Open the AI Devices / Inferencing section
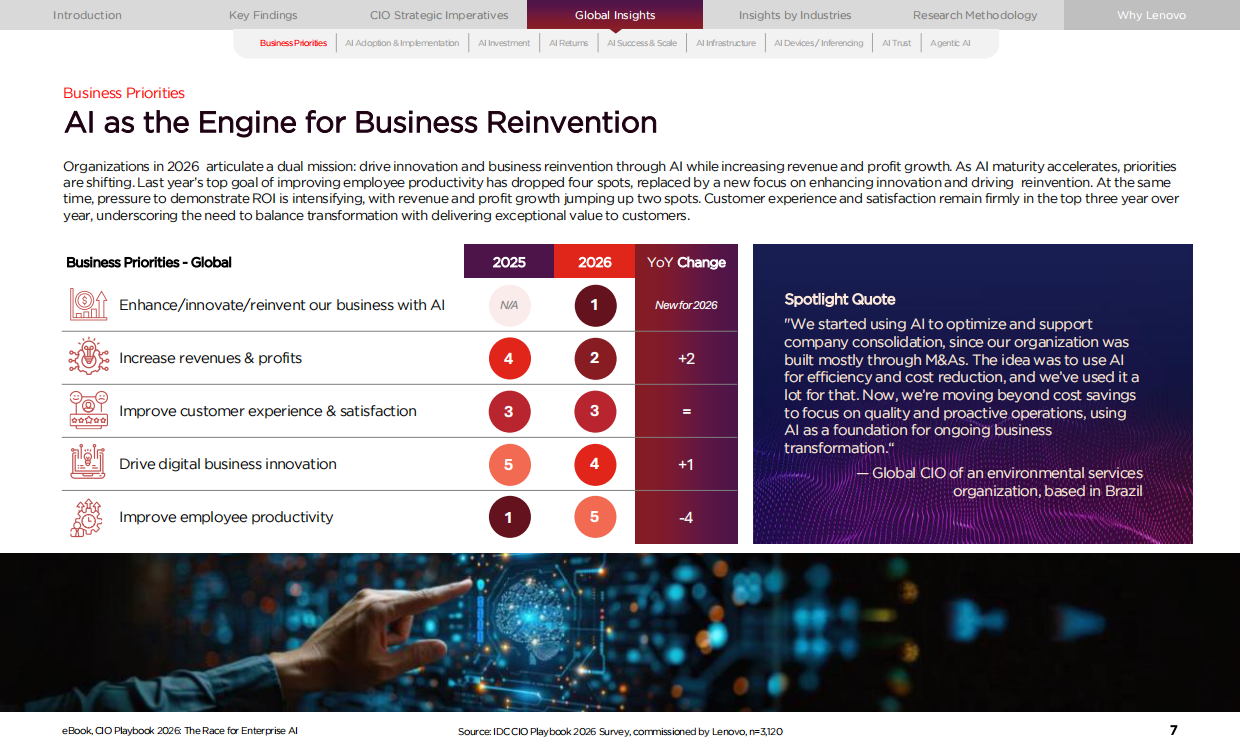The width and height of the screenshot is (1240, 753). [x=819, y=43]
